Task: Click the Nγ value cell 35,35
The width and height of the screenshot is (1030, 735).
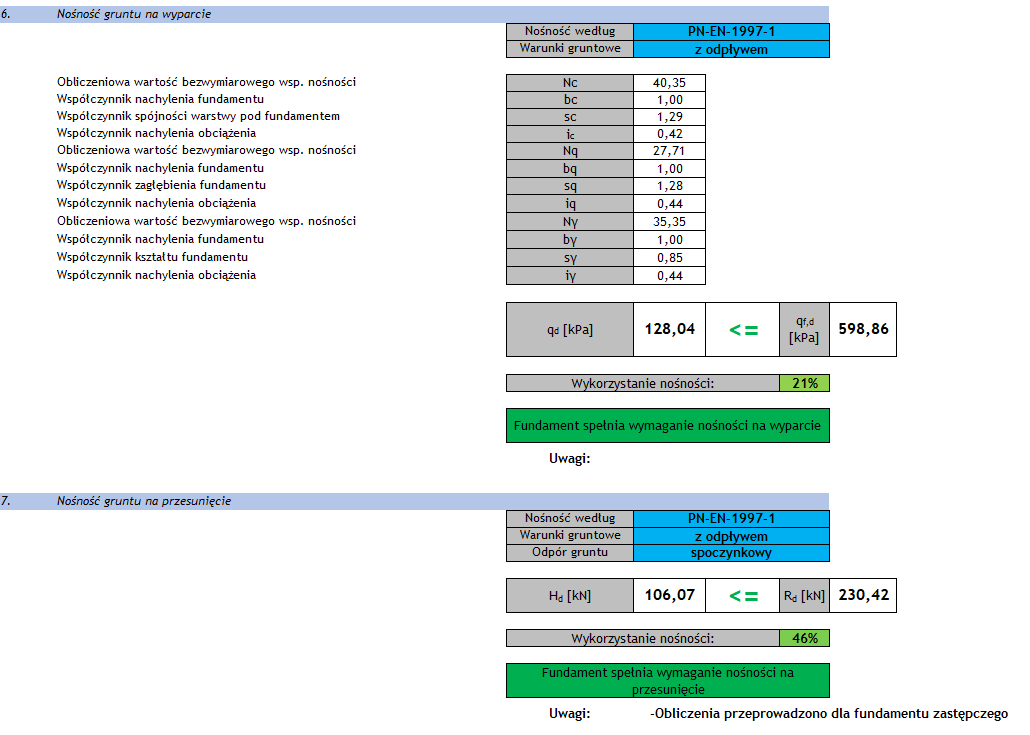Action: pyautogui.click(x=669, y=222)
